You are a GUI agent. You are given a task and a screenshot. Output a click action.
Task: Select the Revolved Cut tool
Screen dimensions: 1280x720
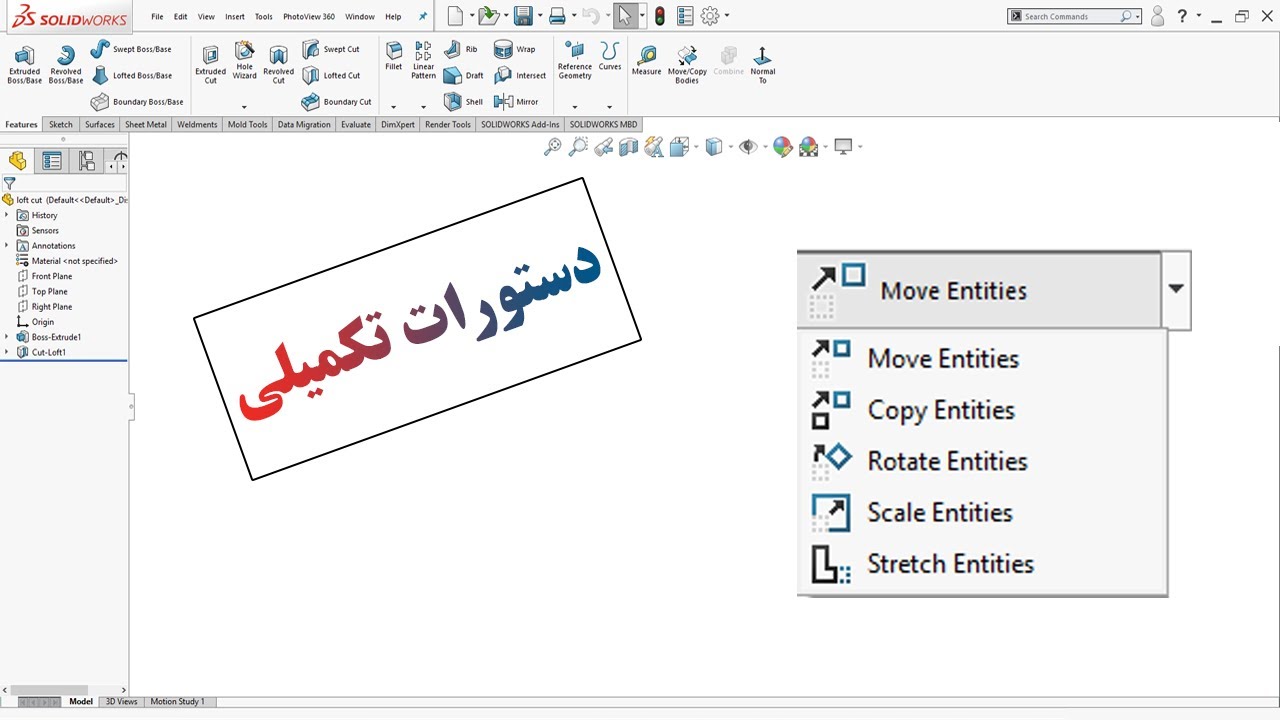279,64
